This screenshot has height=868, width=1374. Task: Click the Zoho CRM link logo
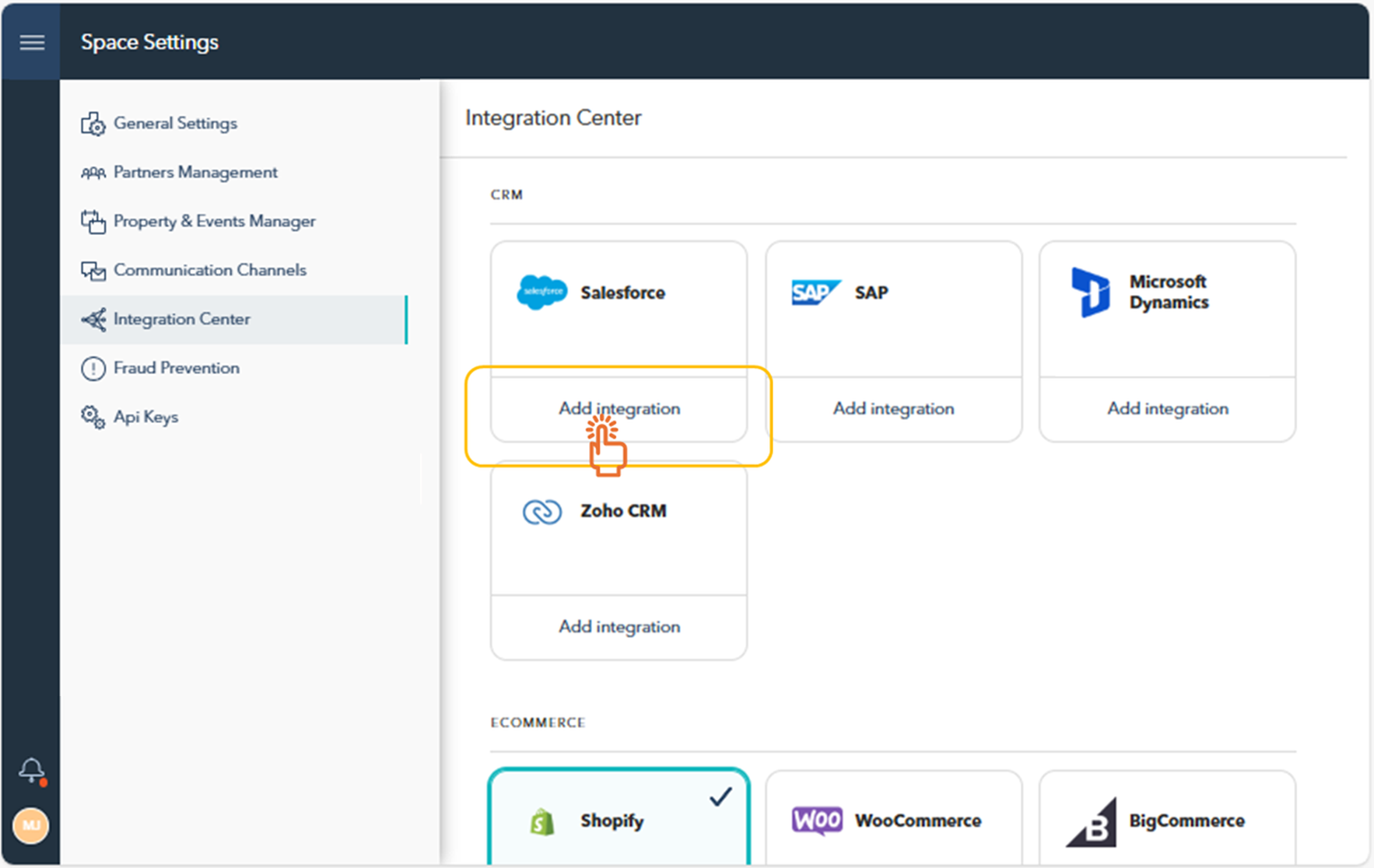tap(542, 511)
